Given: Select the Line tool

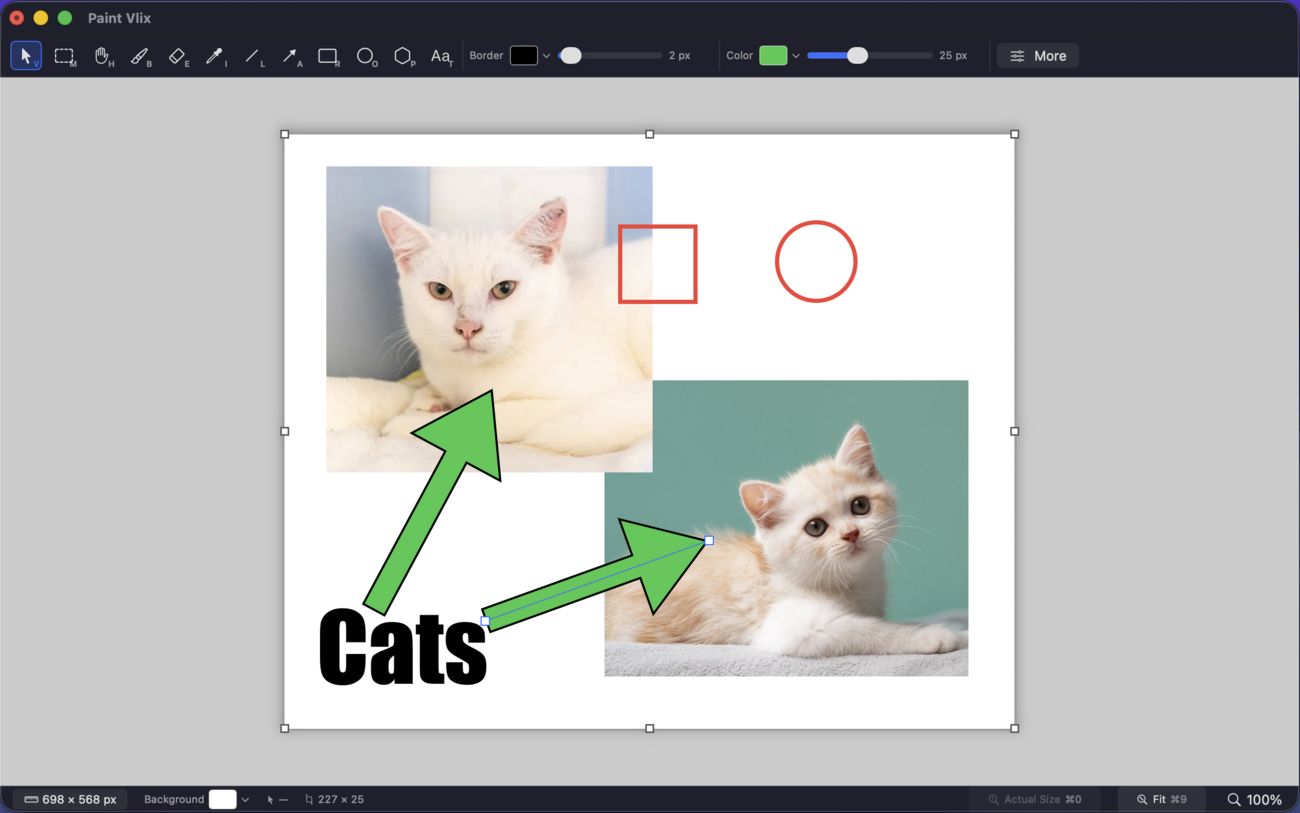Looking at the screenshot, I should [253, 56].
